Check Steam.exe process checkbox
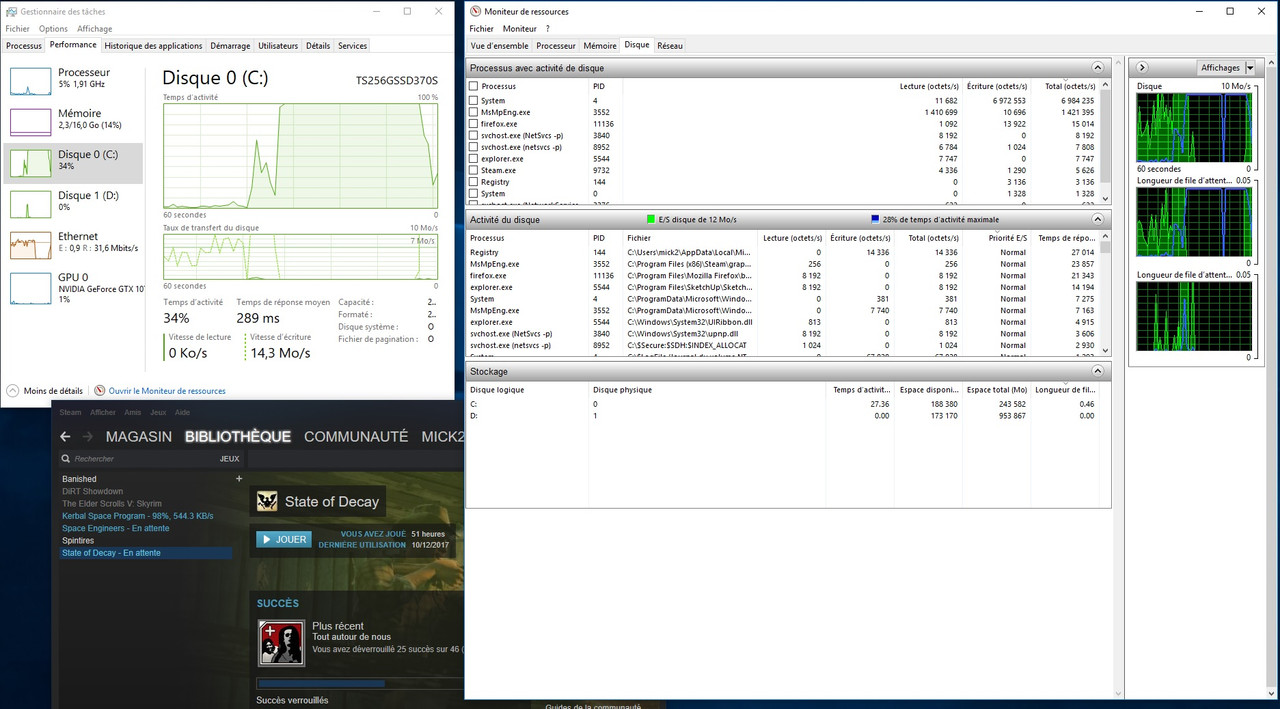 474,170
